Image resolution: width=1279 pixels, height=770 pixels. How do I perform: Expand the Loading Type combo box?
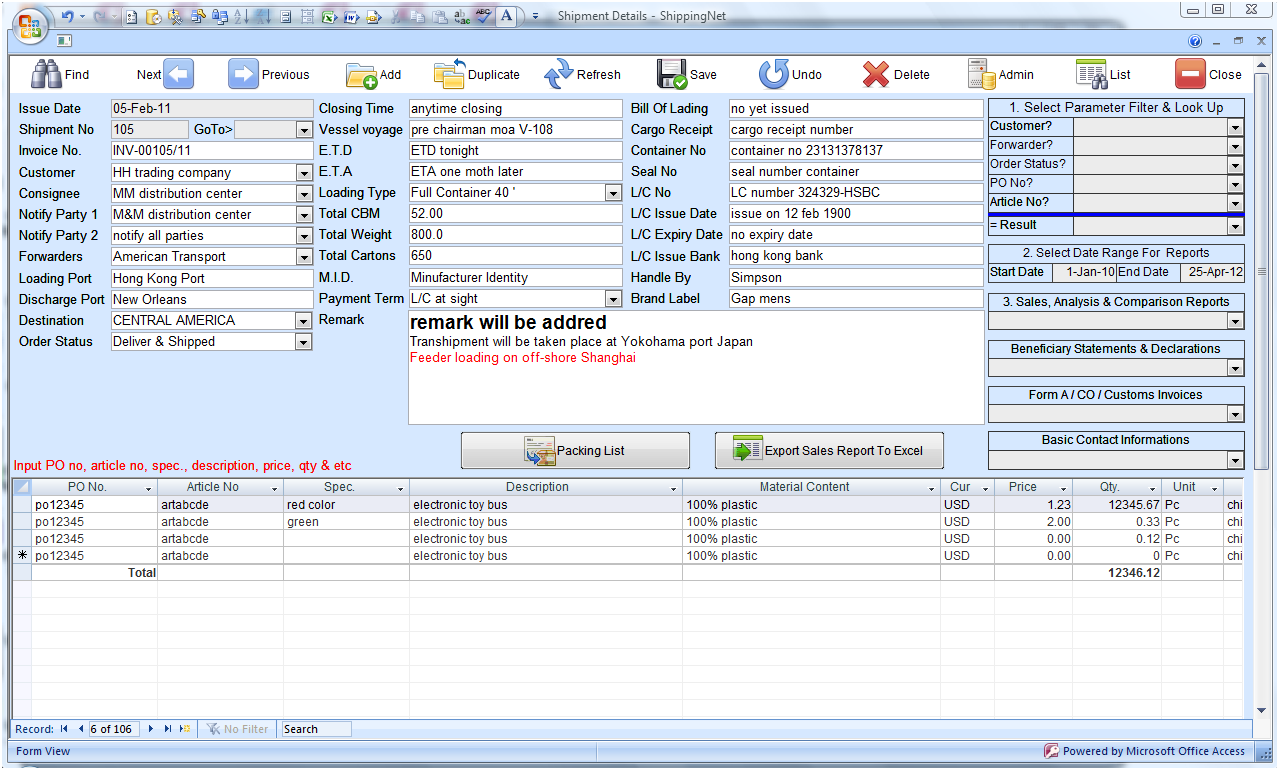tap(613, 193)
